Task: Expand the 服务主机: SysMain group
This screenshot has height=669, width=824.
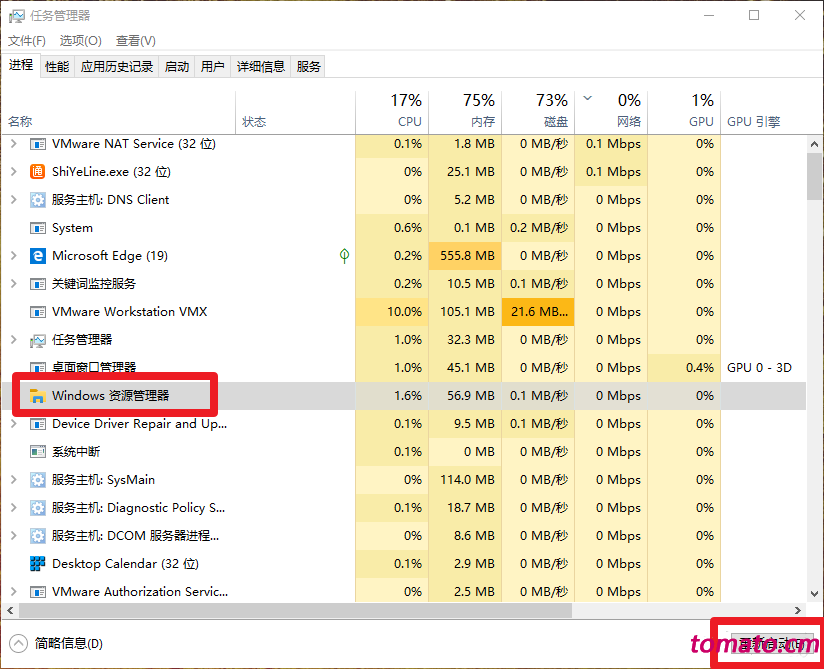Action: (x=14, y=479)
